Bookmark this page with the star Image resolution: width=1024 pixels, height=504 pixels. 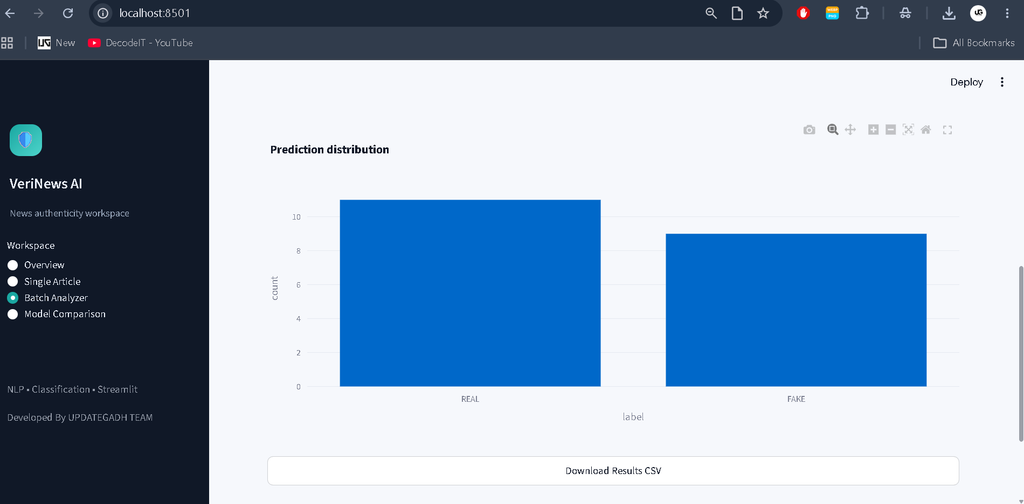[x=763, y=13]
